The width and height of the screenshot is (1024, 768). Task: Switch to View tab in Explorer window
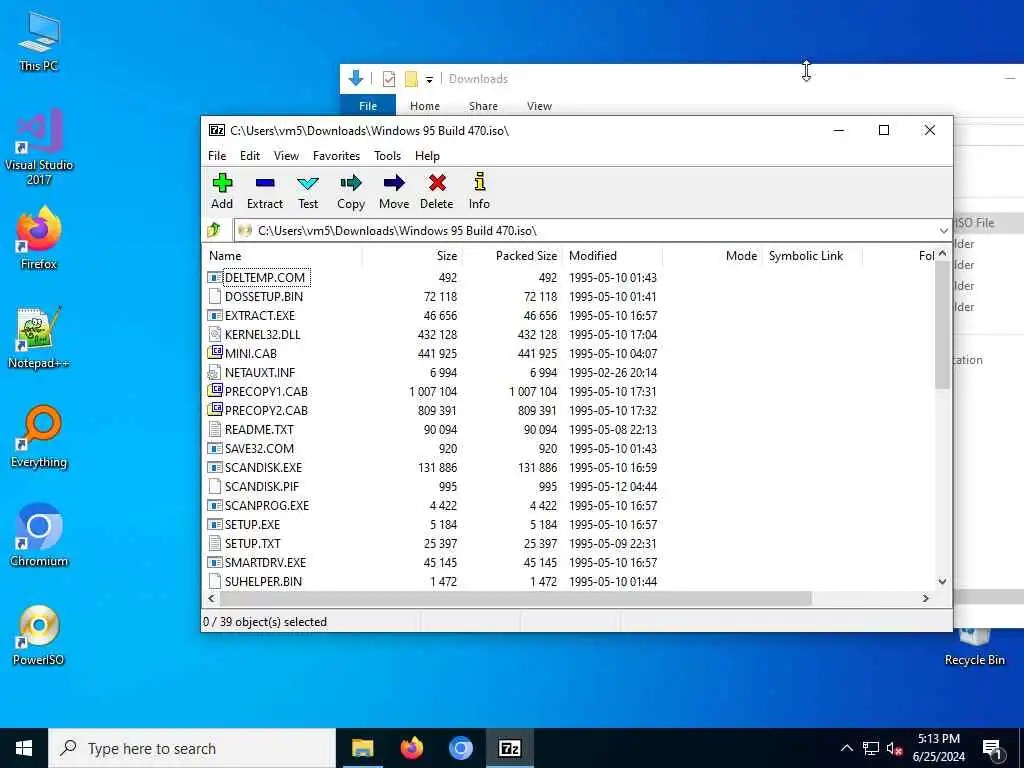click(539, 106)
